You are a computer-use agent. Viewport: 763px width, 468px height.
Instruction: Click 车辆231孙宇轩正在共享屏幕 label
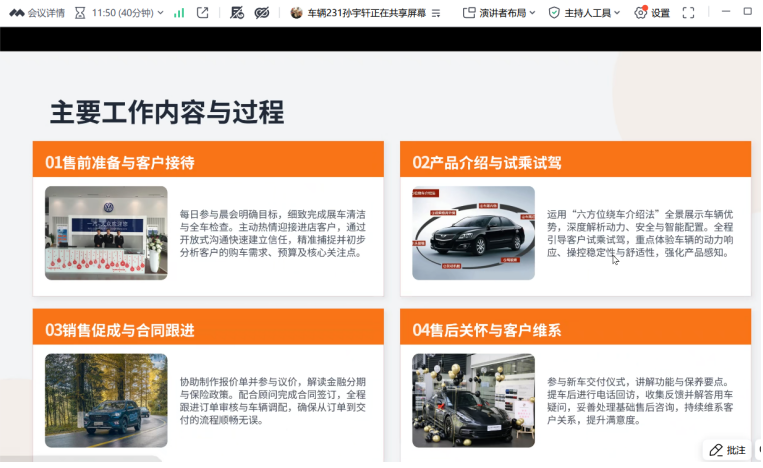[x=366, y=13]
